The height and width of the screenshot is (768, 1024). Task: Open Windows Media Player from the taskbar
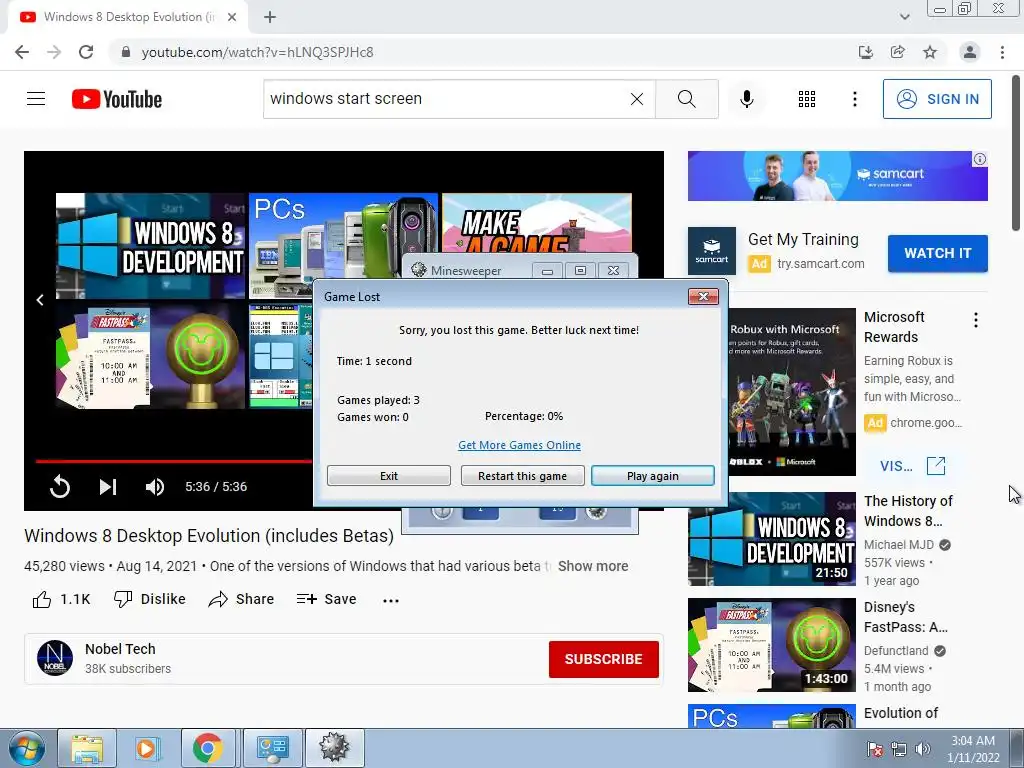tap(148, 748)
